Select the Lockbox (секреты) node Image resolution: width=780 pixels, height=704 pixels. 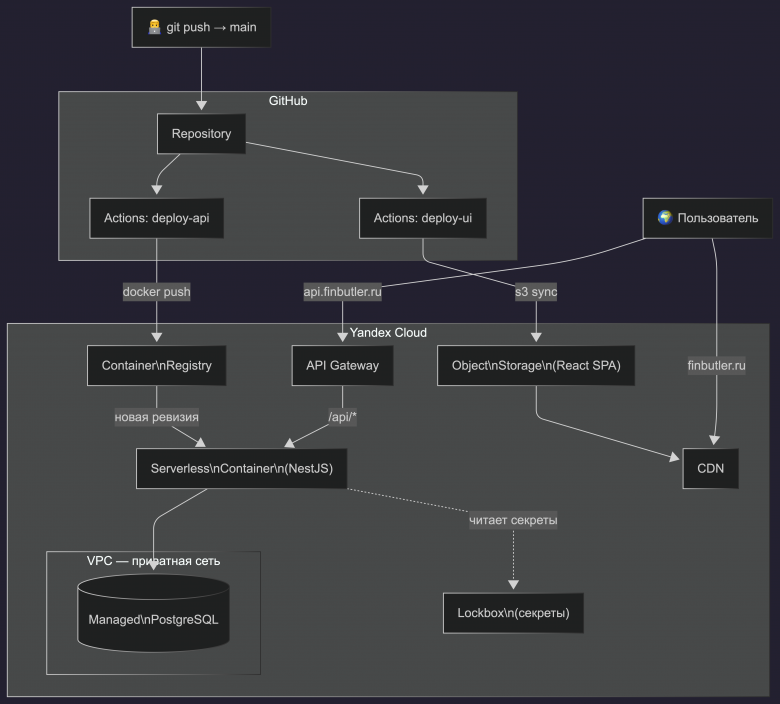[513, 613]
